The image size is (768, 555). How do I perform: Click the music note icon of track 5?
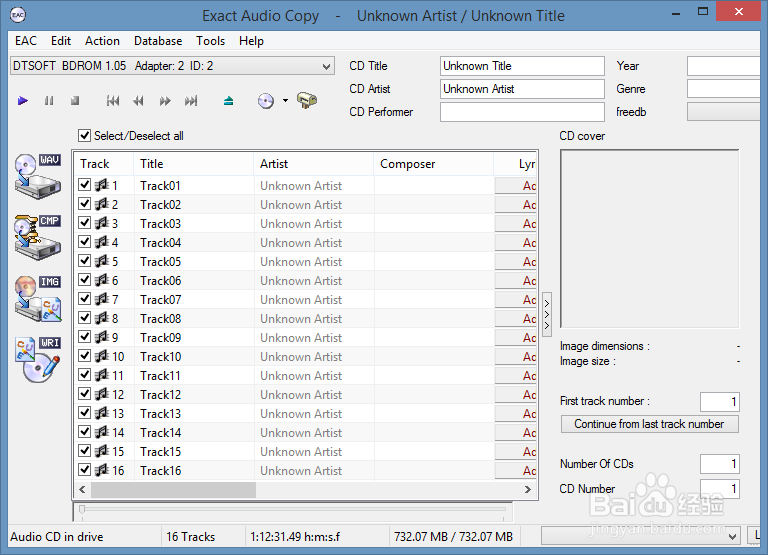point(101,261)
